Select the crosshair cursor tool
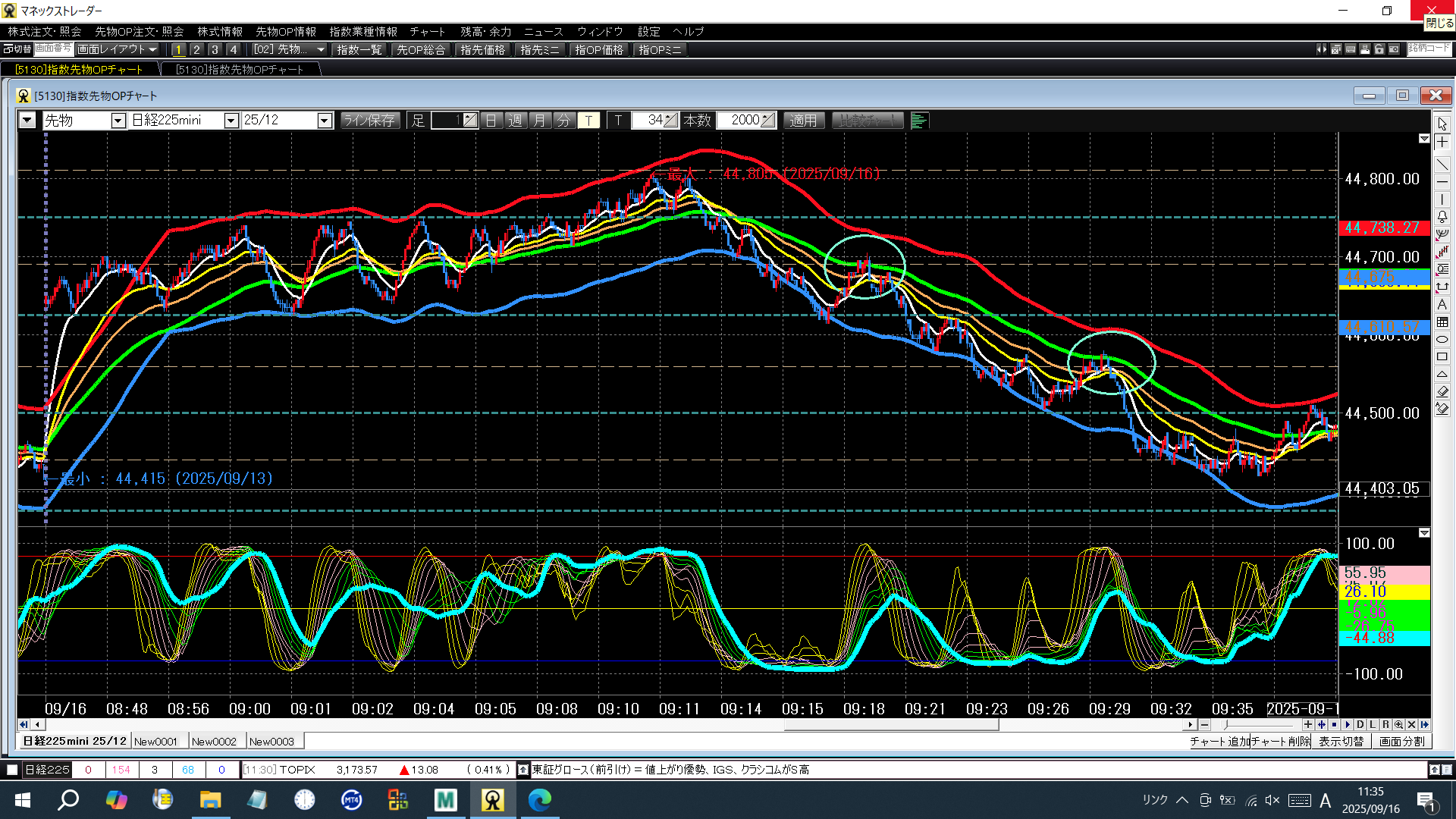 [x=1442, y=142]
